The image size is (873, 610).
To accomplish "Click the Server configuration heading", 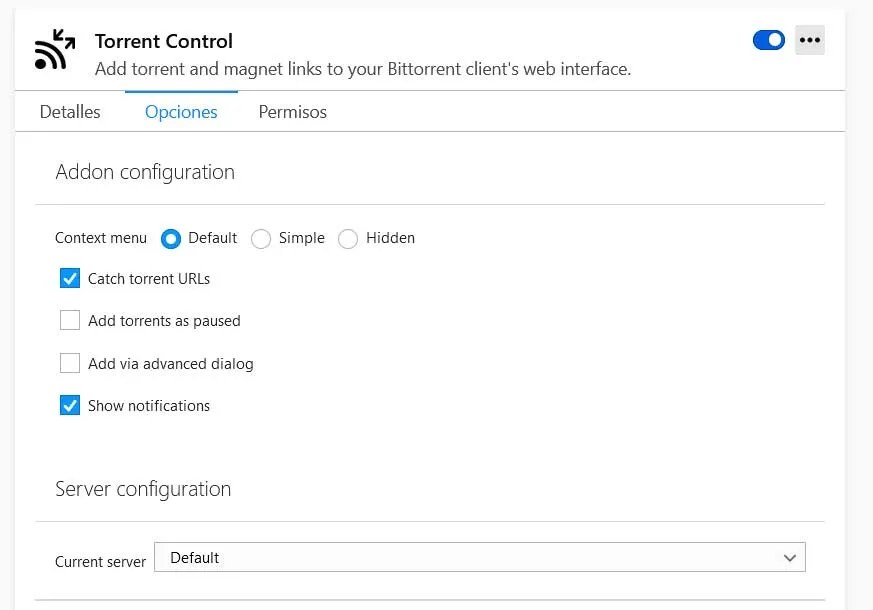I will [143, 489].
